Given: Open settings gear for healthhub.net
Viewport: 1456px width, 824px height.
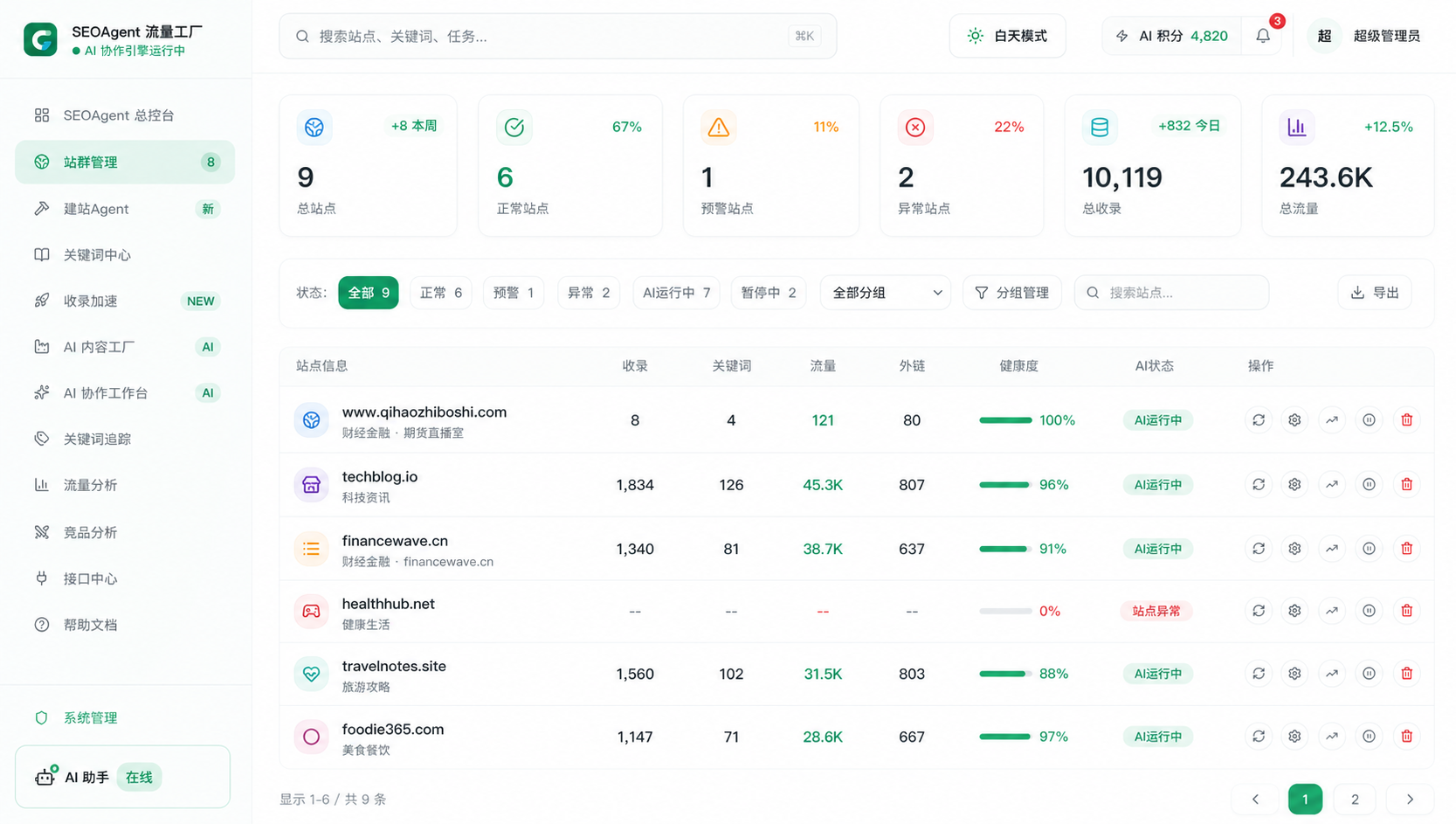Looking at the screenshot, I should (x=1294, y=611).
